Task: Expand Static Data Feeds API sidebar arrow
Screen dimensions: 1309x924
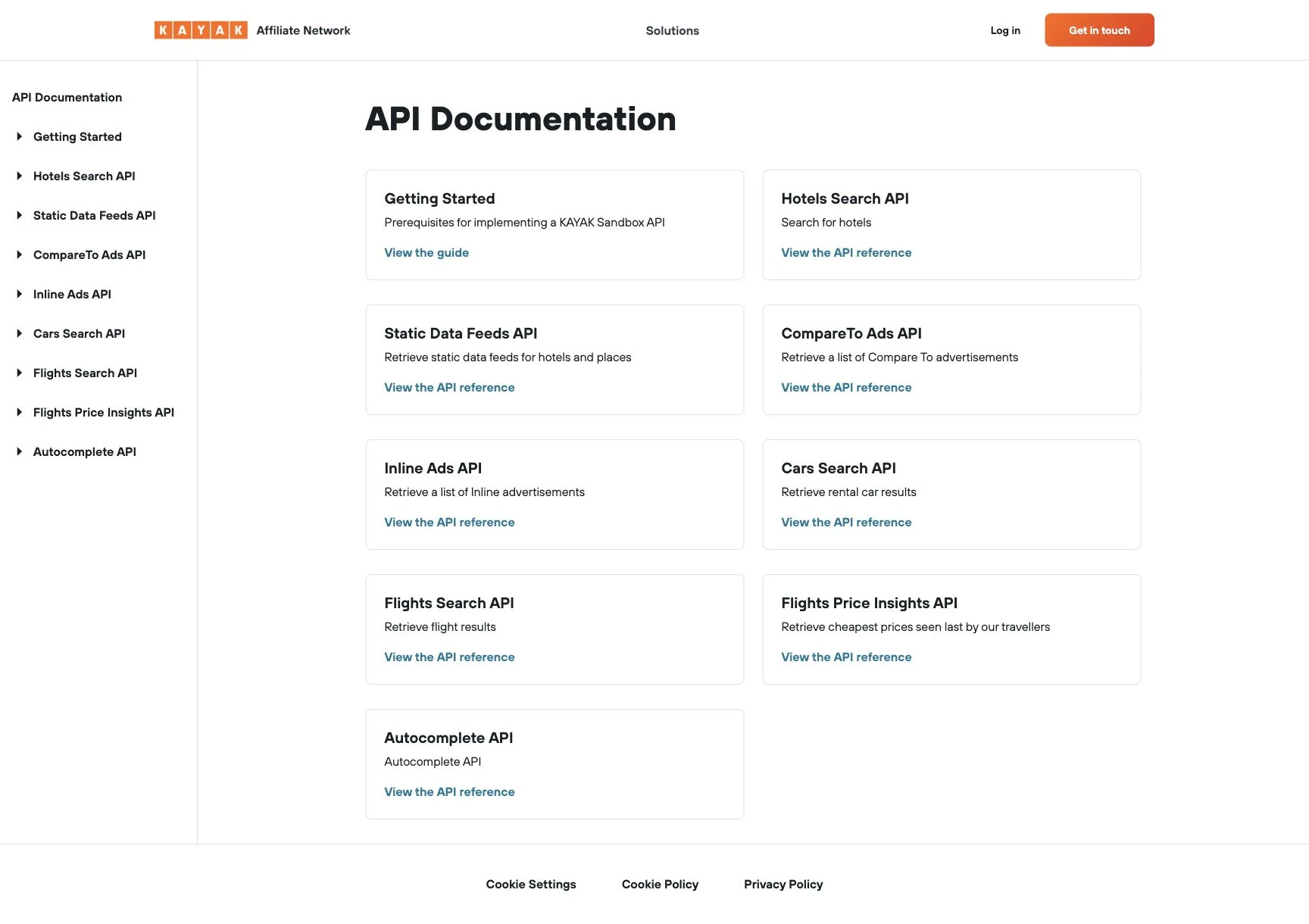Action: pyautogui.click(x=20, y=215)
